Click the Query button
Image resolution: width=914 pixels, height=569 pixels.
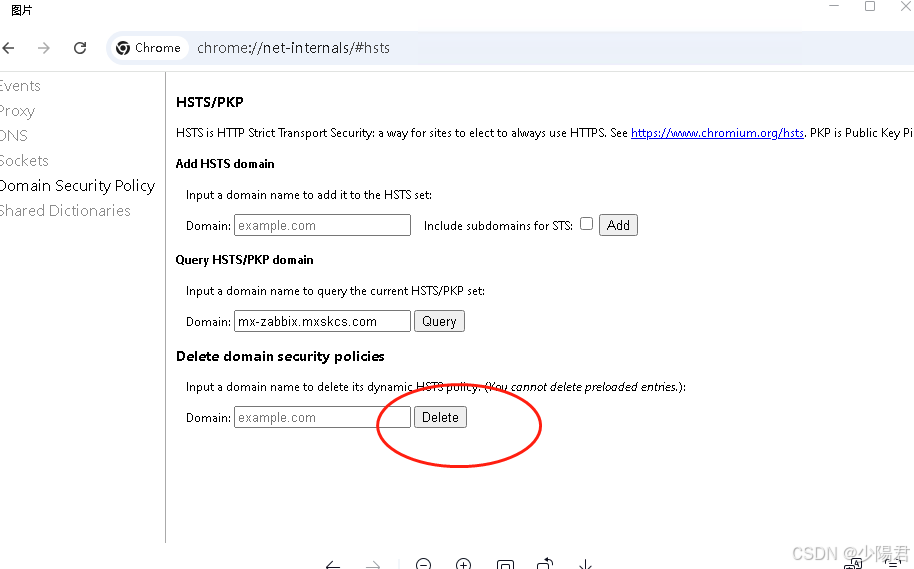(439, 321)
